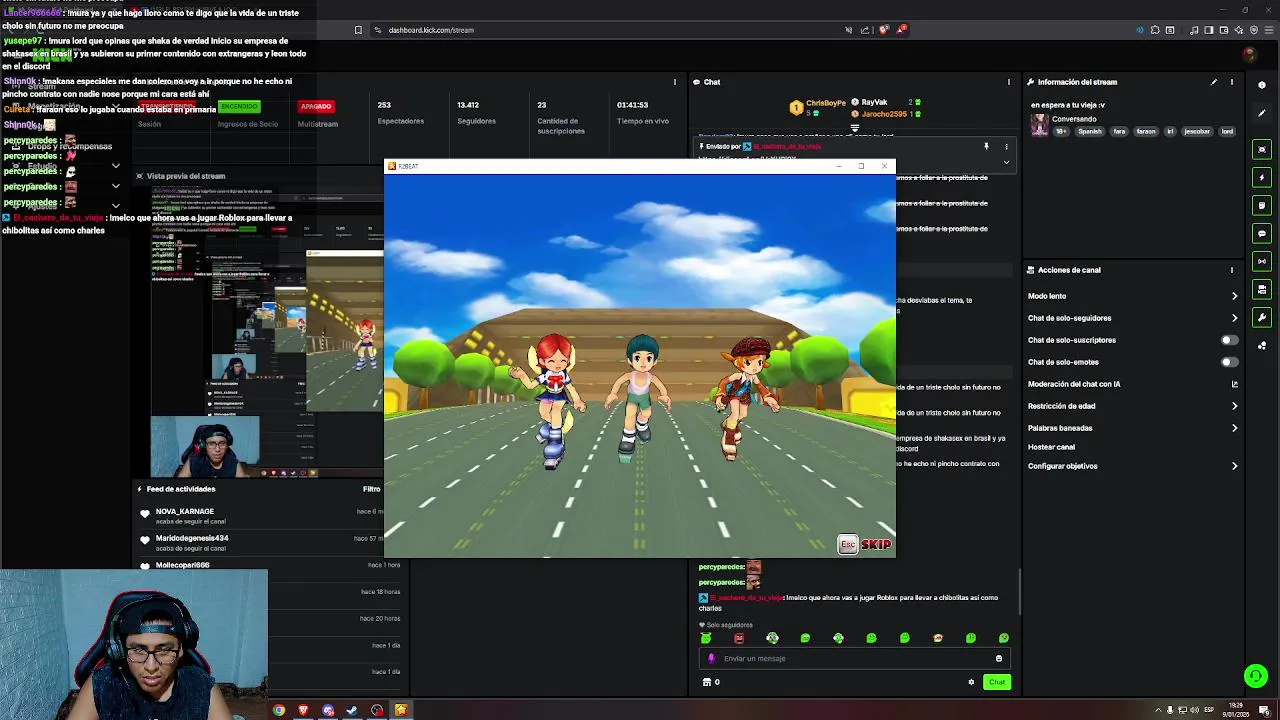This screenshot has width=1280, height=720.
Task: Click the 13.412 Seguidores stat
Action: coord(476,112)
